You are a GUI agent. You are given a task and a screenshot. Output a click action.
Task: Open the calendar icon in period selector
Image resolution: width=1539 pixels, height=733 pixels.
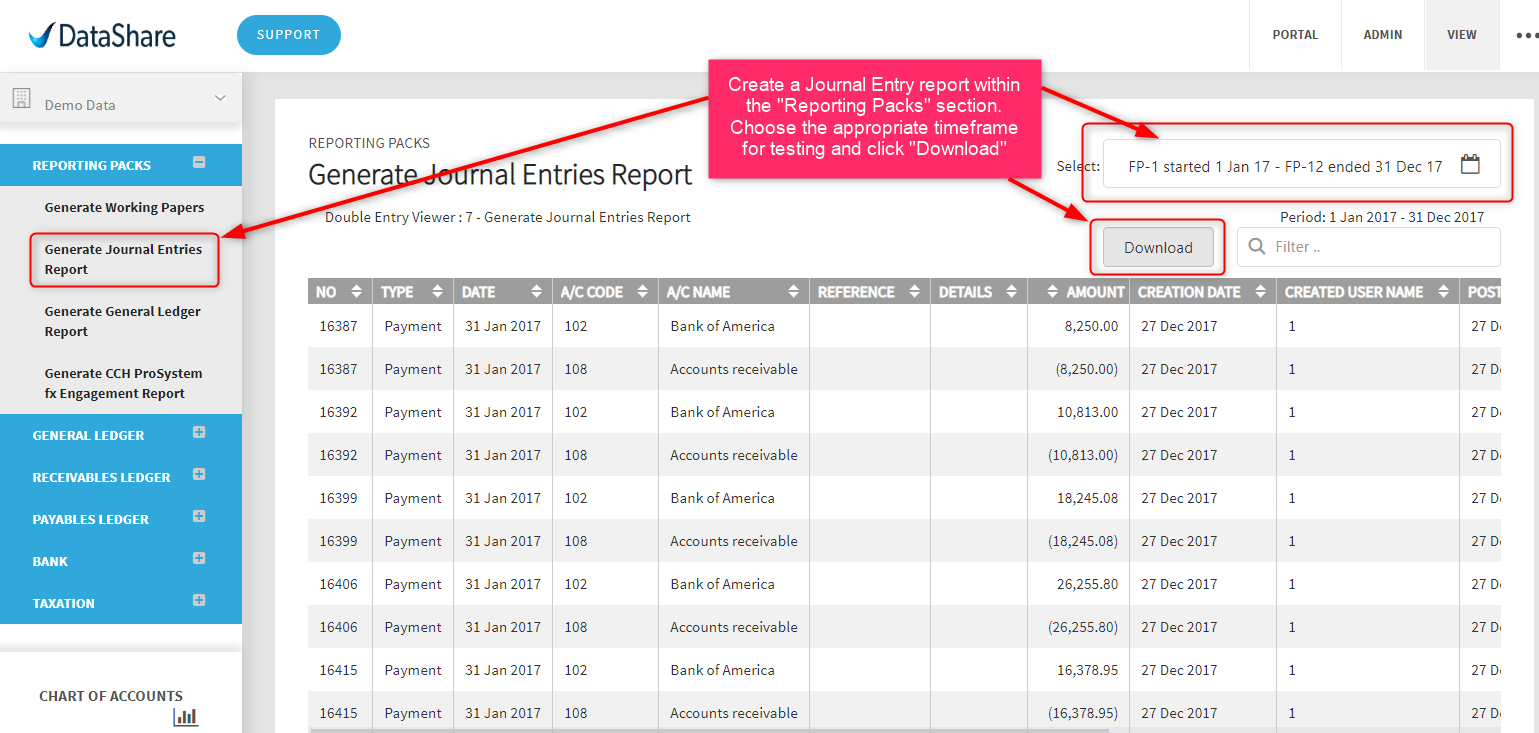coord(1469,166)
